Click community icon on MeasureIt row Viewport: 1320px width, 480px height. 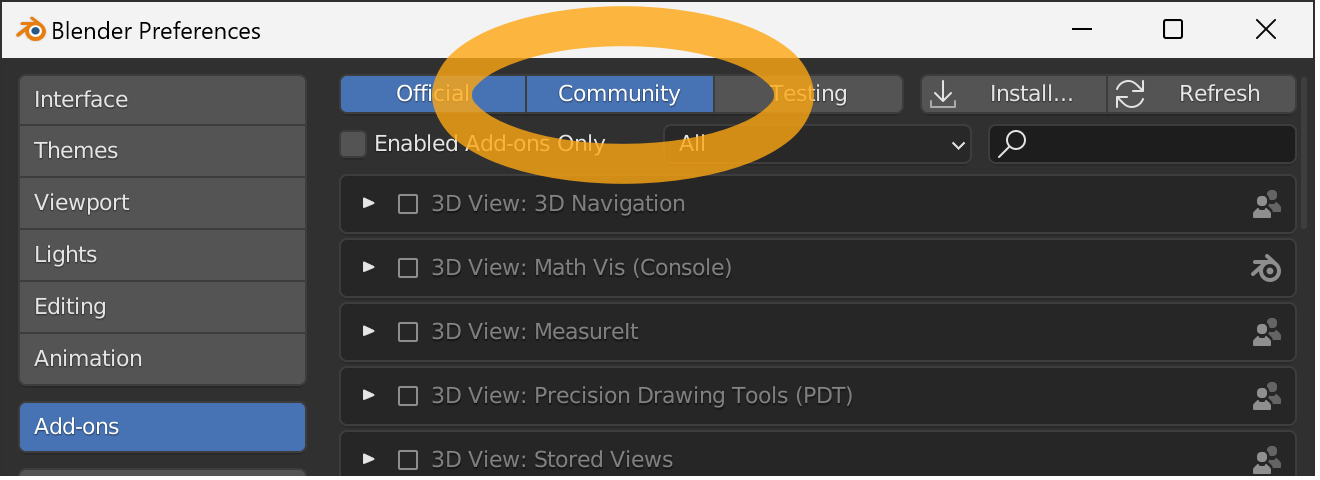1267,332
